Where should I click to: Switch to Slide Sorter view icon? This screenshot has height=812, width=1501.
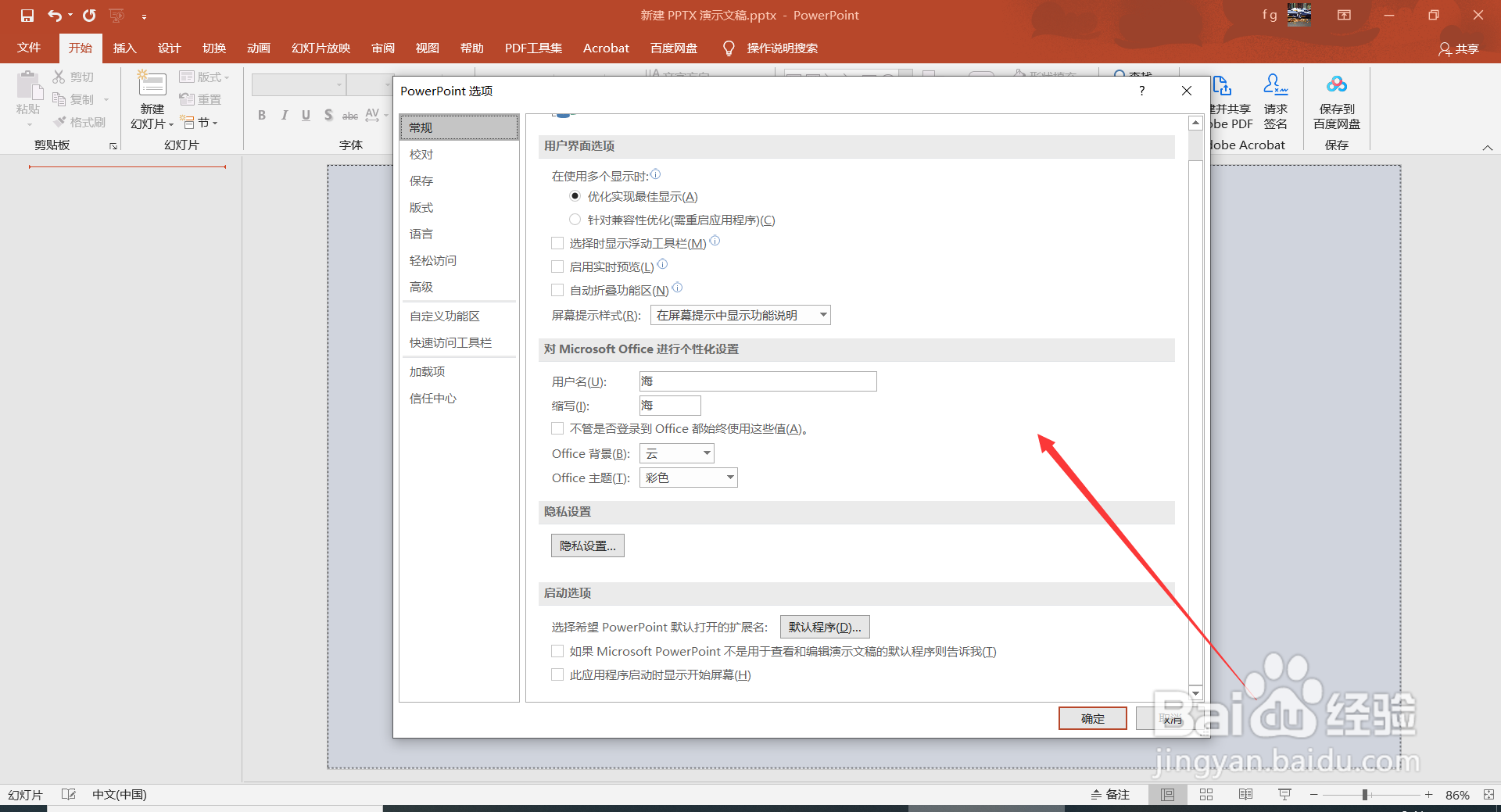click(x=1206, y=794)
